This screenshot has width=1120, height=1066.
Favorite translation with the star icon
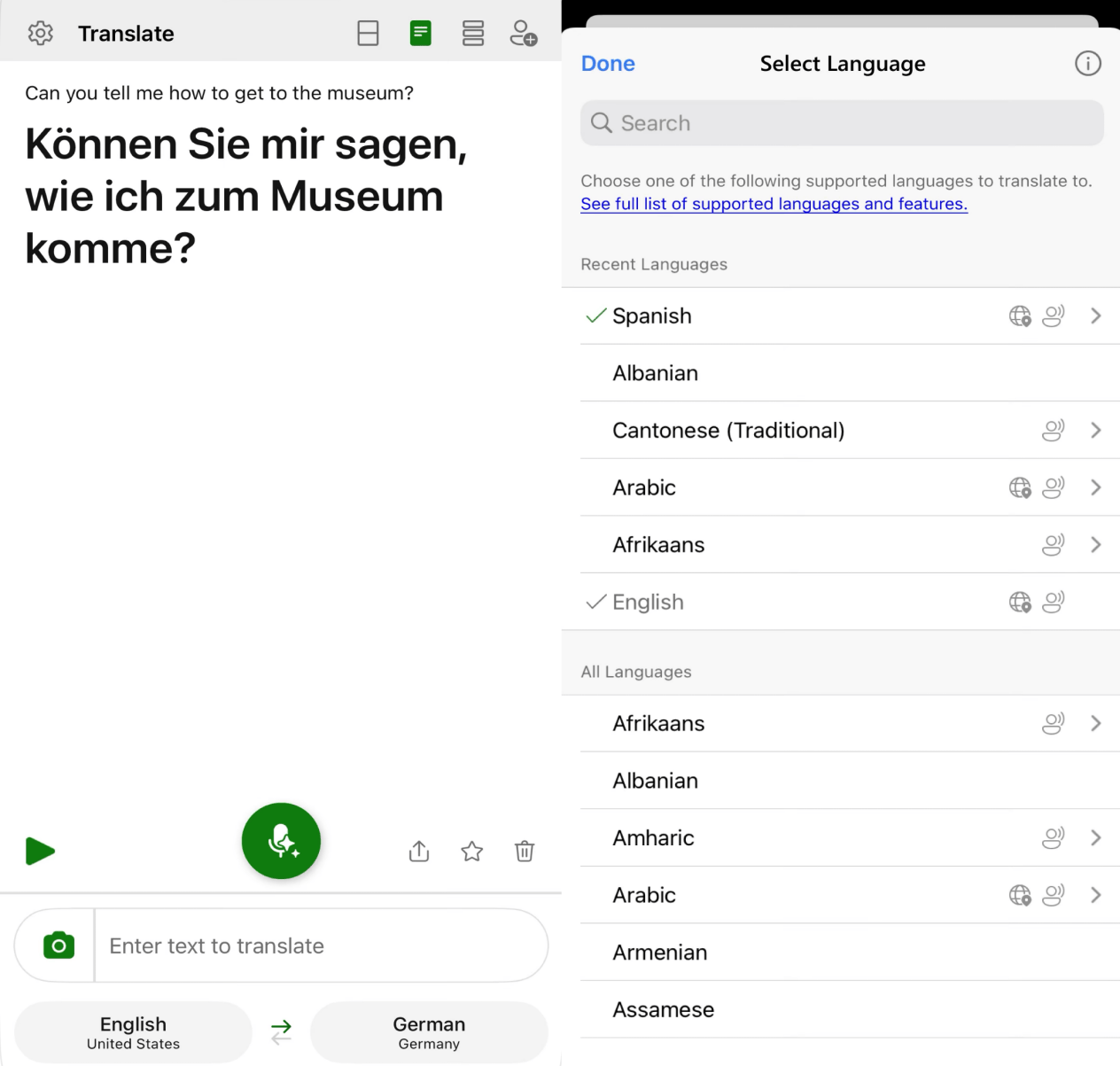(x=472, y=852)
